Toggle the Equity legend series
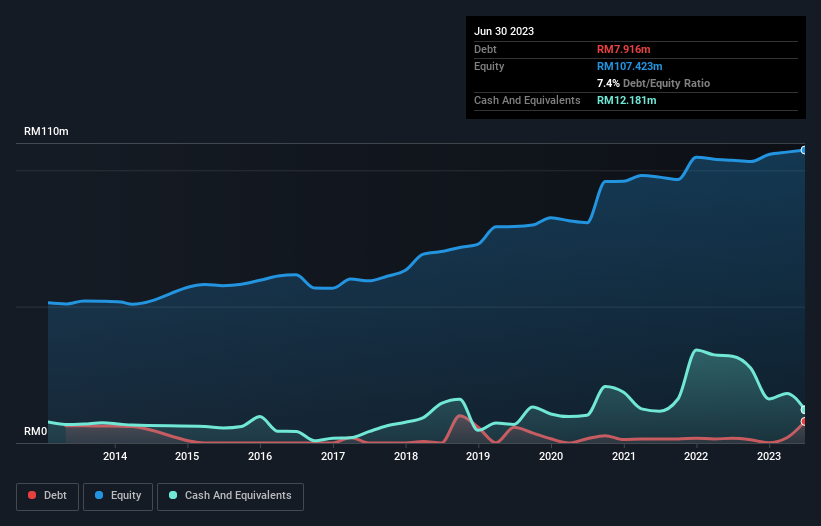The image size is (821, 526). [118, 496]
